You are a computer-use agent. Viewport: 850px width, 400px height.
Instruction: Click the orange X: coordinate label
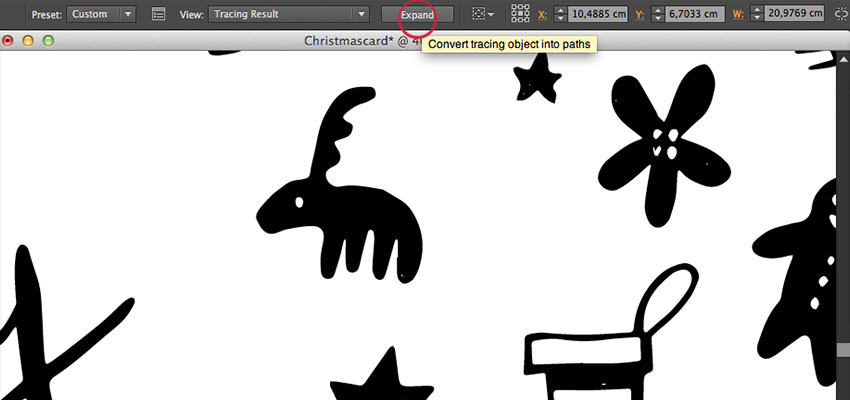pyautogui.click(x=543, y=15)
